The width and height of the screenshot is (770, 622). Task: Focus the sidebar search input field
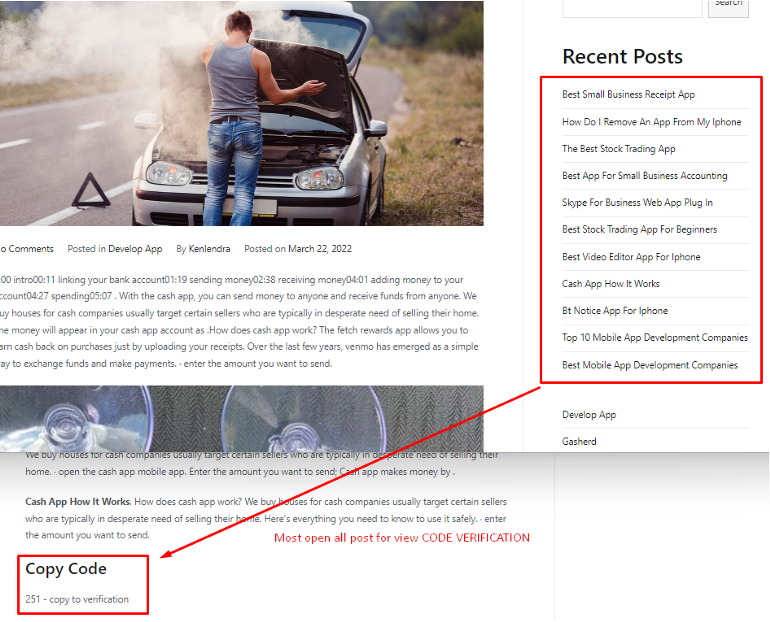pos(632,6)
